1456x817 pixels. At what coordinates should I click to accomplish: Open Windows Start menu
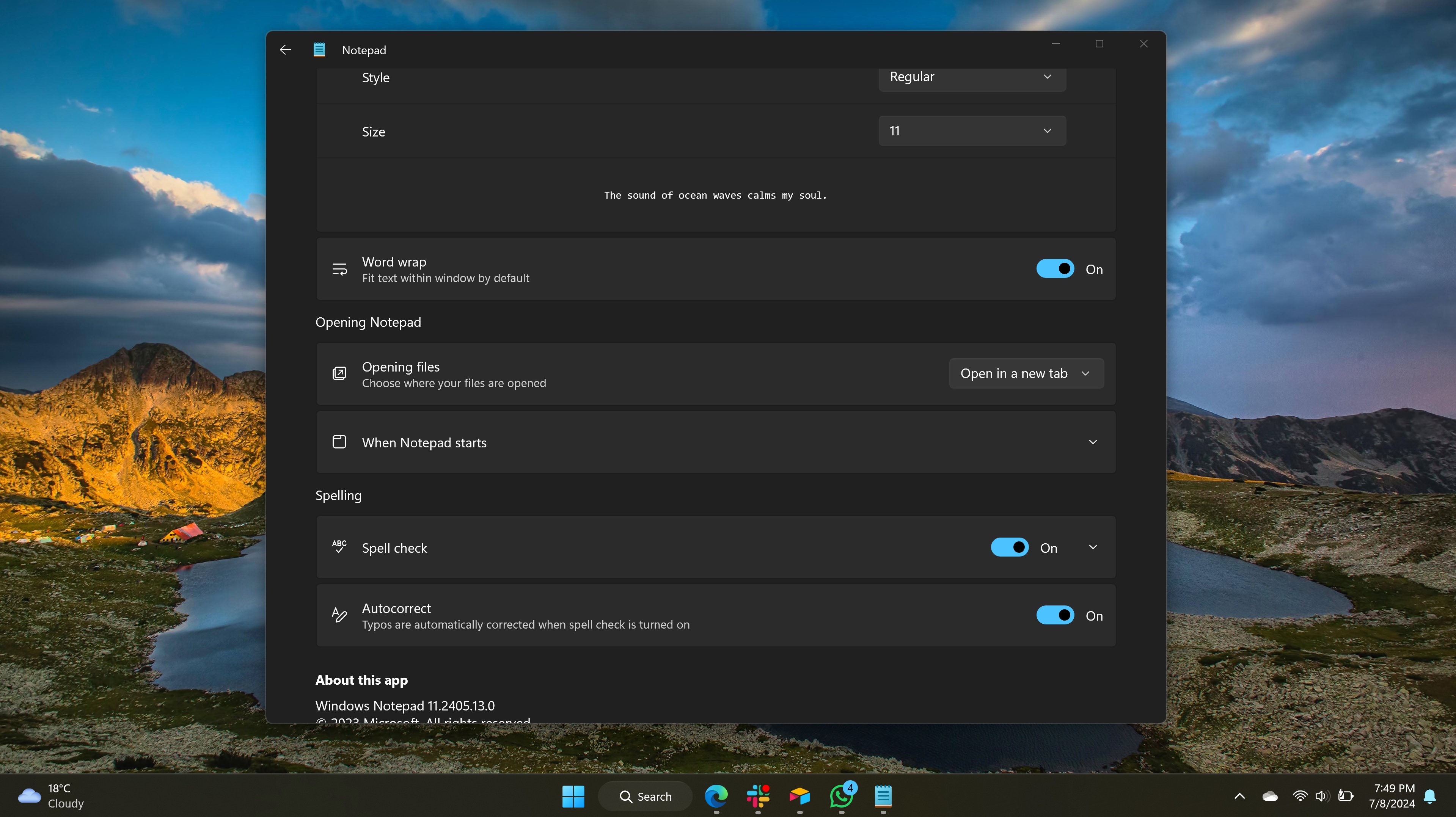(x=572, y=796)
